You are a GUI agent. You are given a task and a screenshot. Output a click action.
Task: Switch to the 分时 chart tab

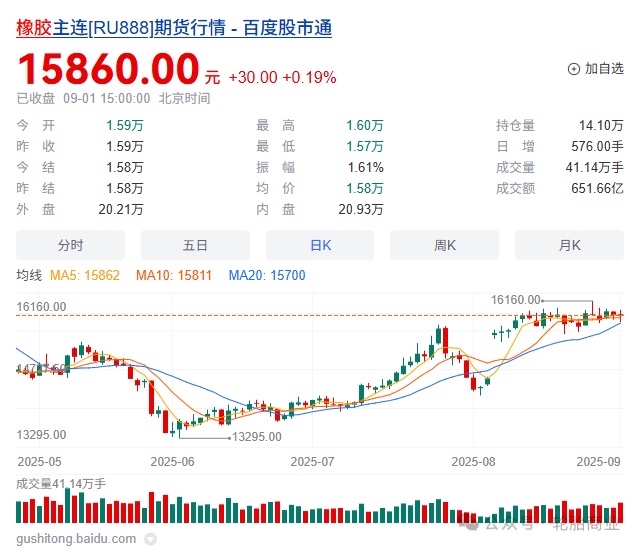point(71,245)
